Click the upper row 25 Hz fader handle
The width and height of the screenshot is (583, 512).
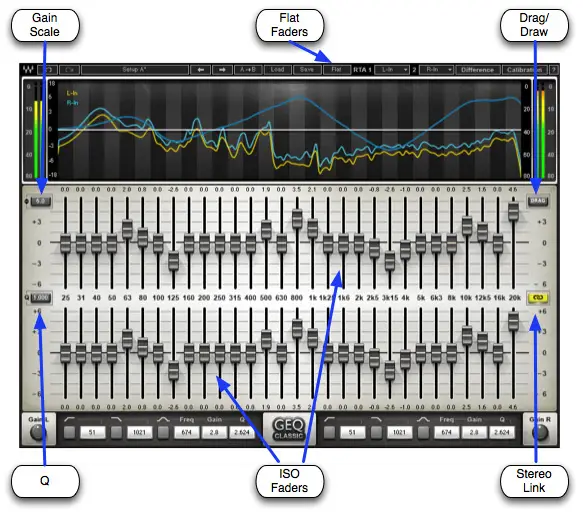point(65,243)
